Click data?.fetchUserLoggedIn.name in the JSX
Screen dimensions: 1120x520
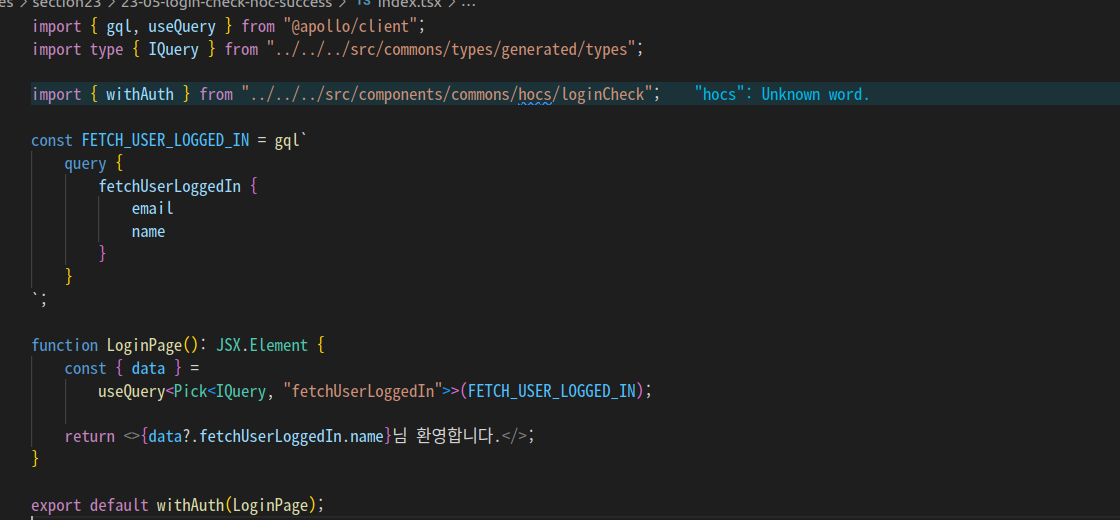266,436
